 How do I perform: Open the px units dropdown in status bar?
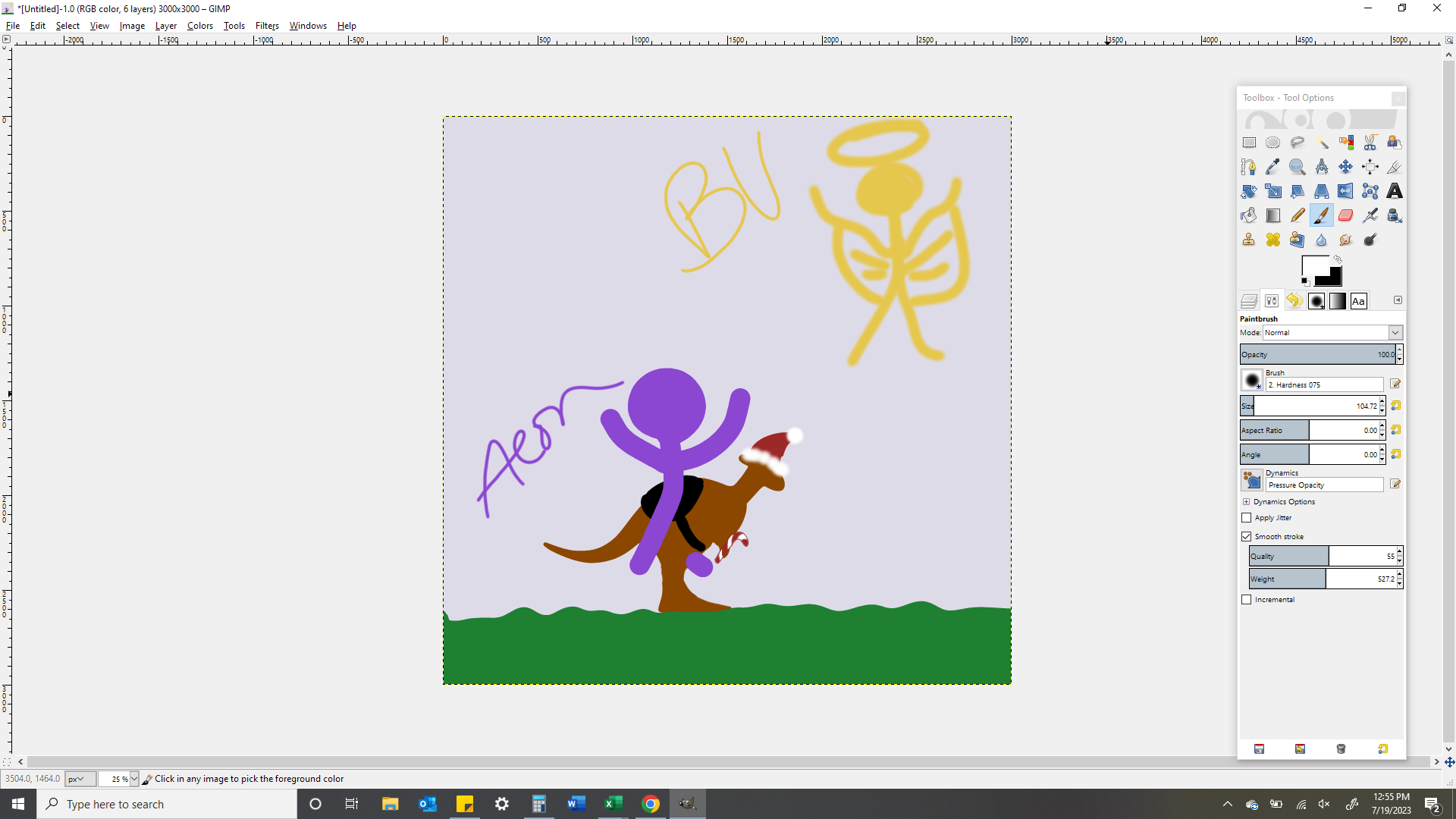(81, 779)
